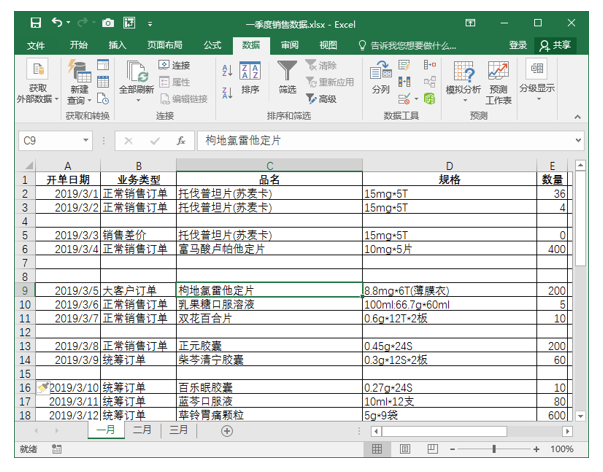Switch to Page Break Preview
This screenshot has width=603, height=472.
pyautogui.click(x=433, y=449)
